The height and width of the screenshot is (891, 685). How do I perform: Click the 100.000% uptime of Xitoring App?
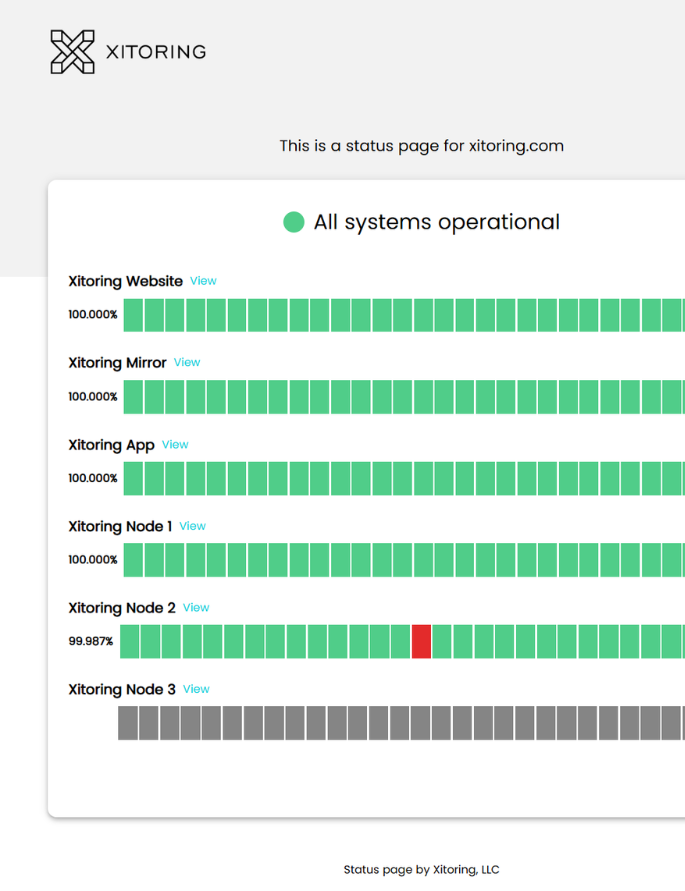click(x=93, y=478)
